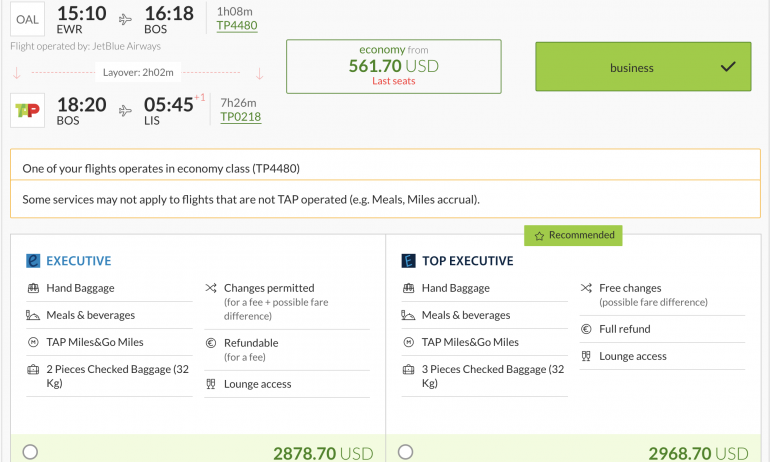Viewport: 770px width, 462px height.
Task: Click the Top Executive heading
Action: tap(467, 261)
